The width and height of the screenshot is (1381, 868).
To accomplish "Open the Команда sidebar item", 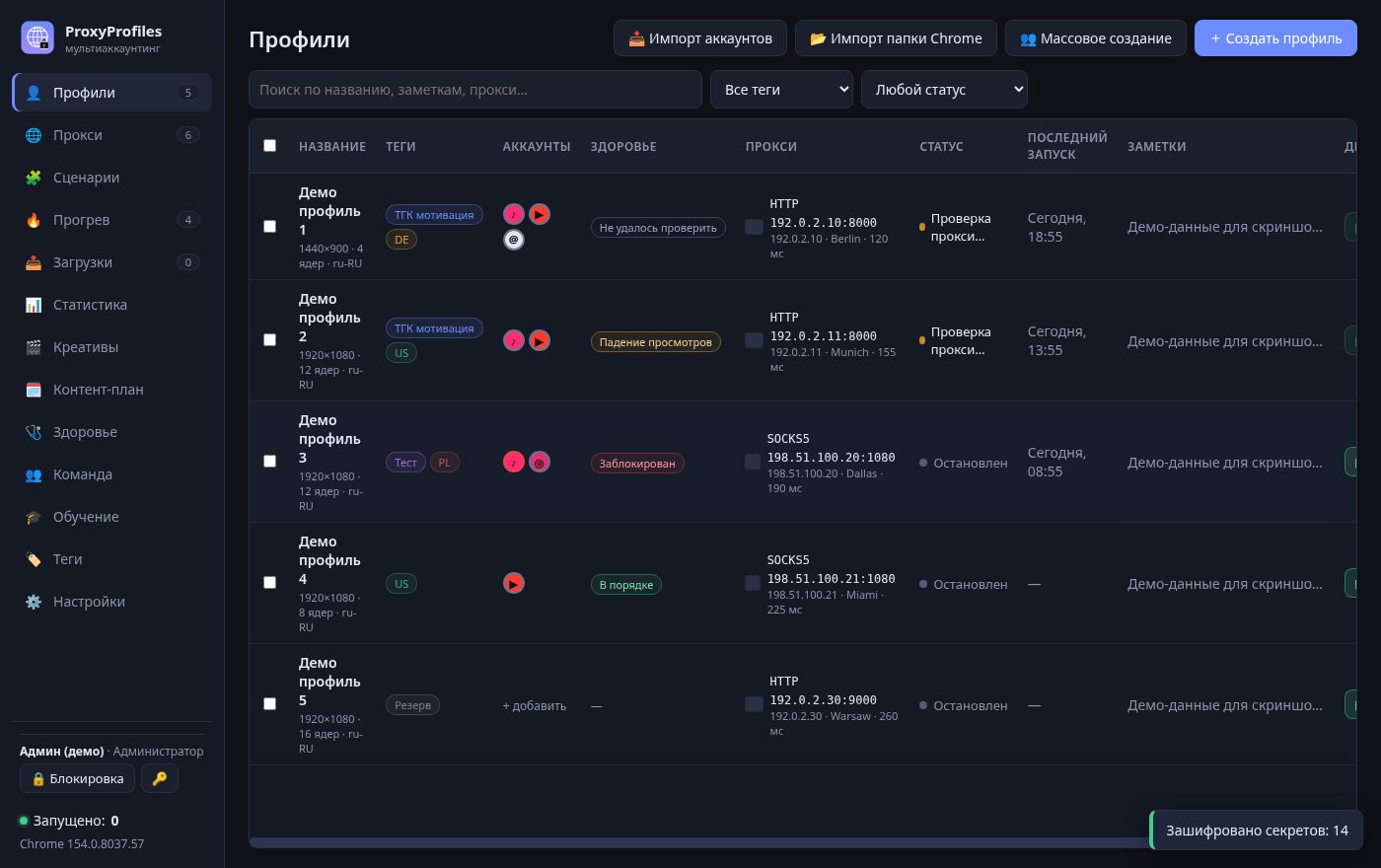I will point(111,474).
